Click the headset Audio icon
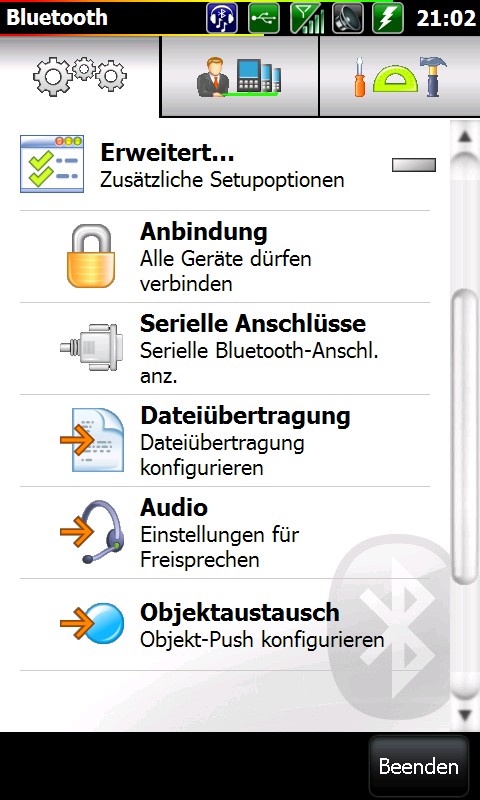 click(92, 532)
